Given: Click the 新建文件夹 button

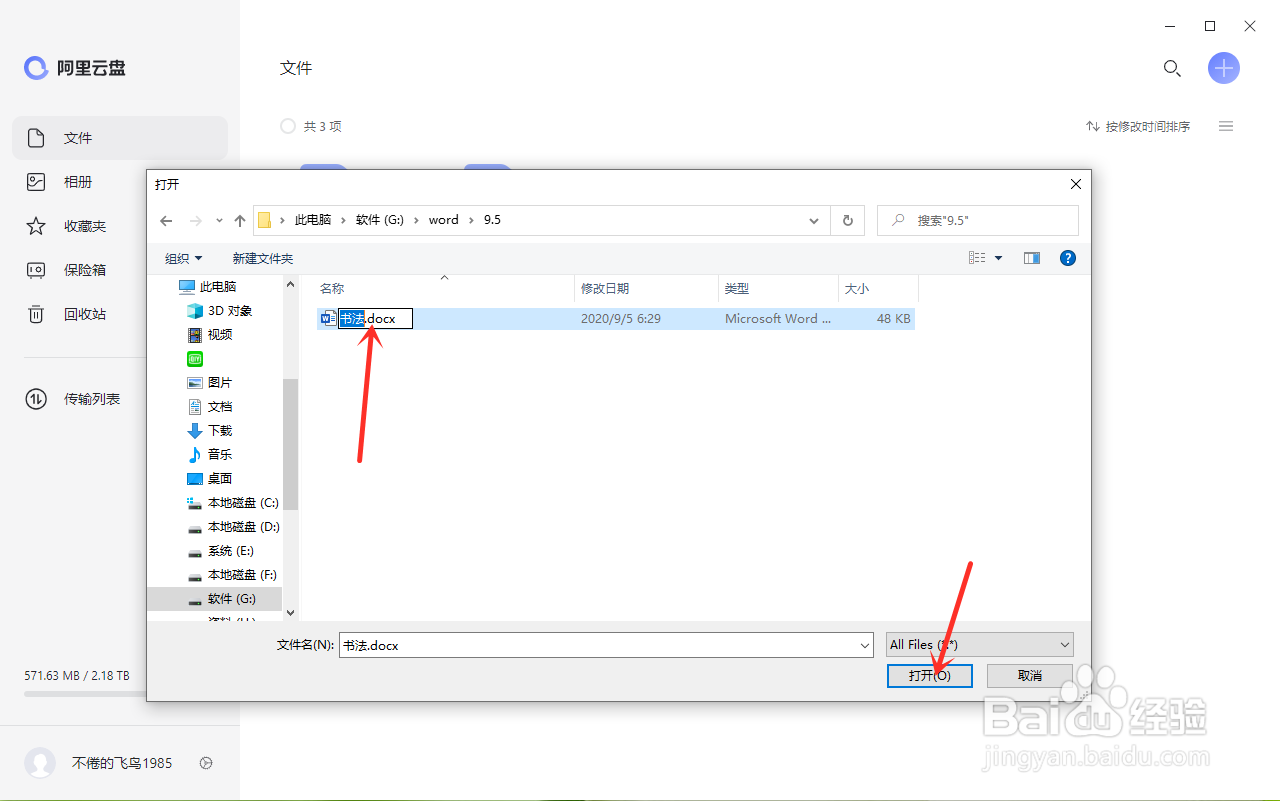Looking at the screenshot, I should [263, 258].
